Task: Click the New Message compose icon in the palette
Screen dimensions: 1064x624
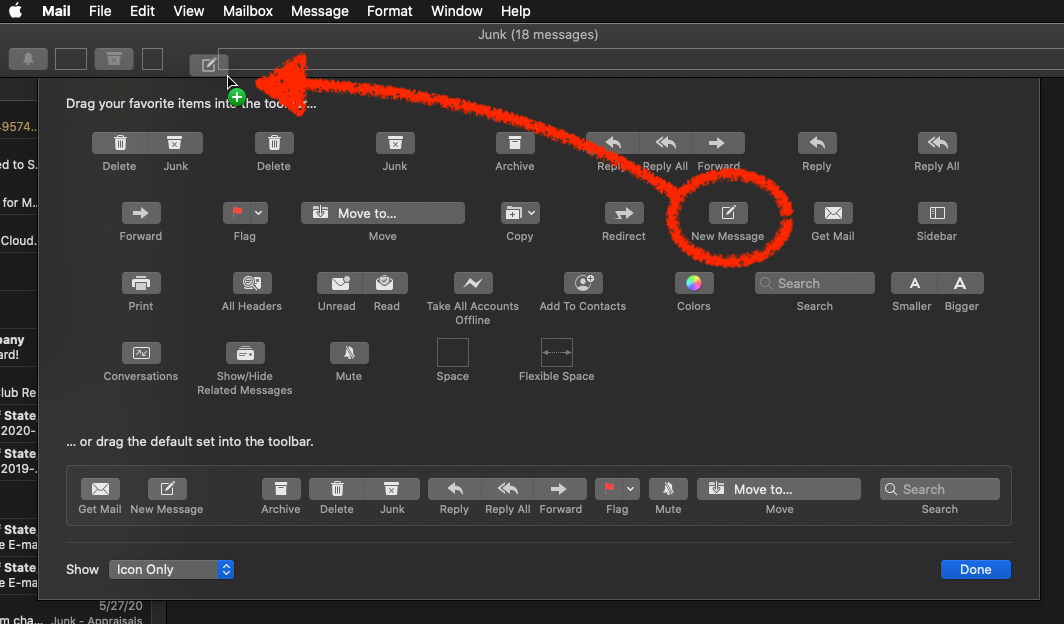Action: (728, 213)
